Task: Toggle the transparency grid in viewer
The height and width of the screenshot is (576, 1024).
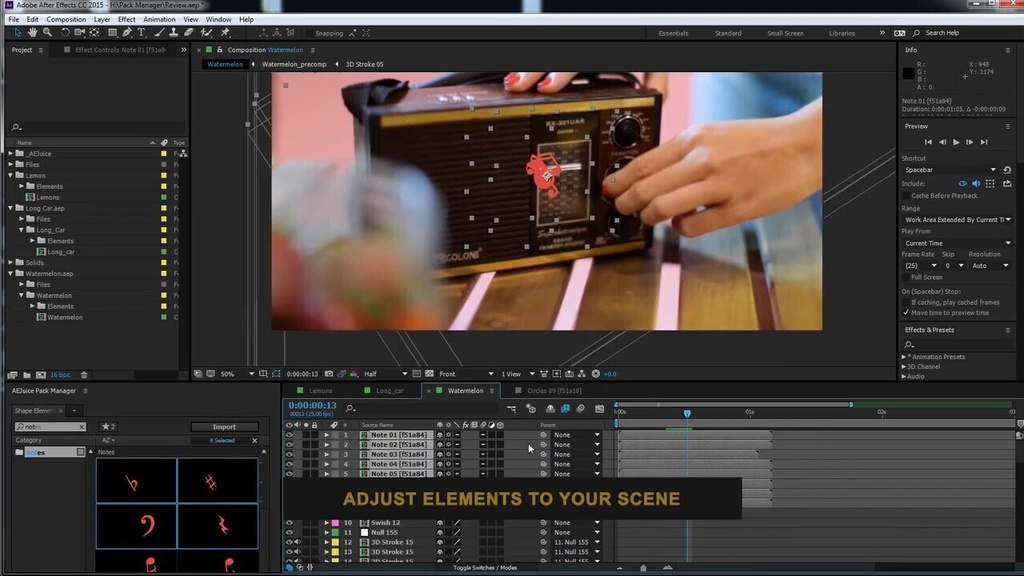Action: [429, 374]
